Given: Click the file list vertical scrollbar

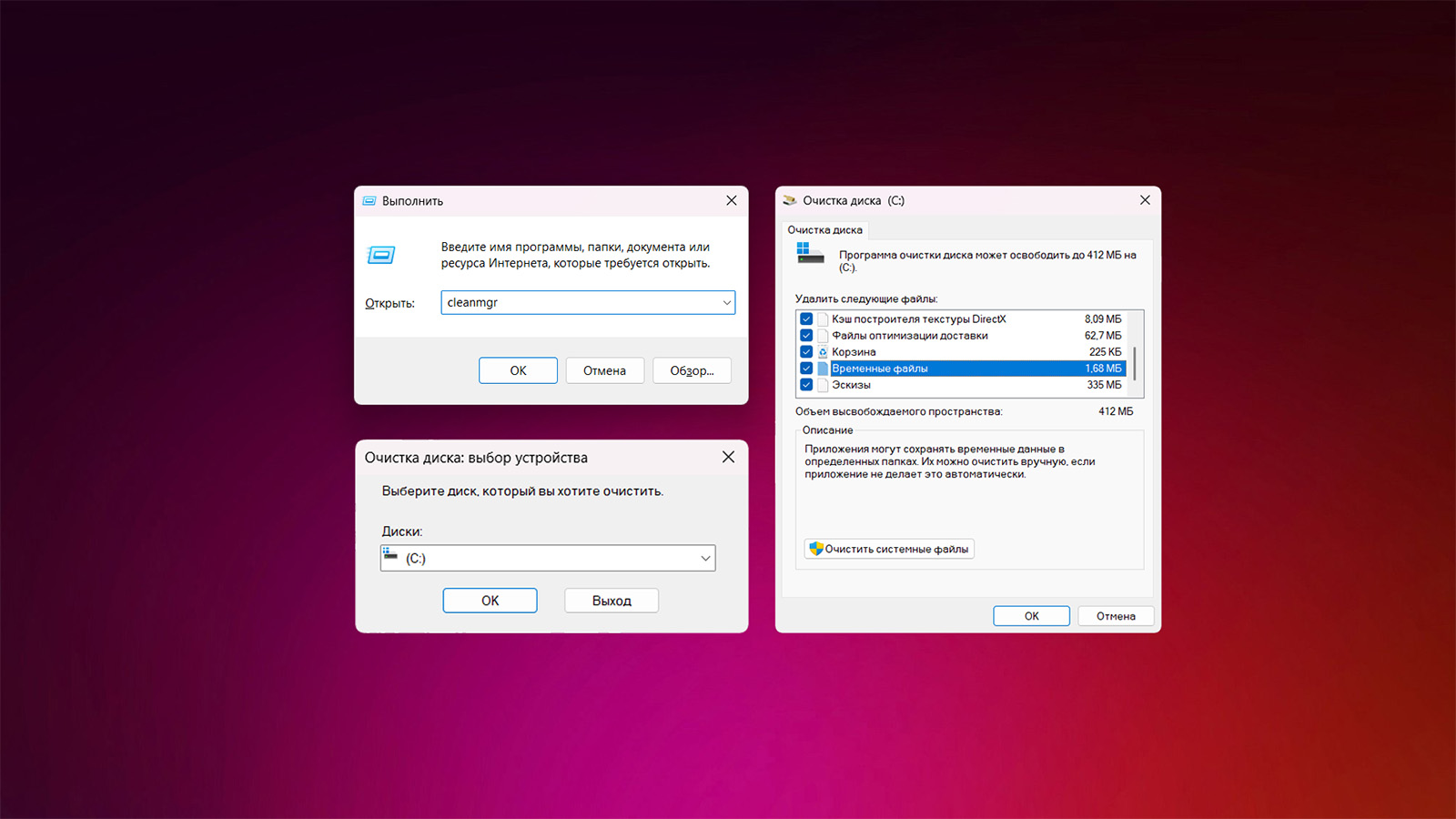Looking at the screenshot, I should [x=1135, y=362].
